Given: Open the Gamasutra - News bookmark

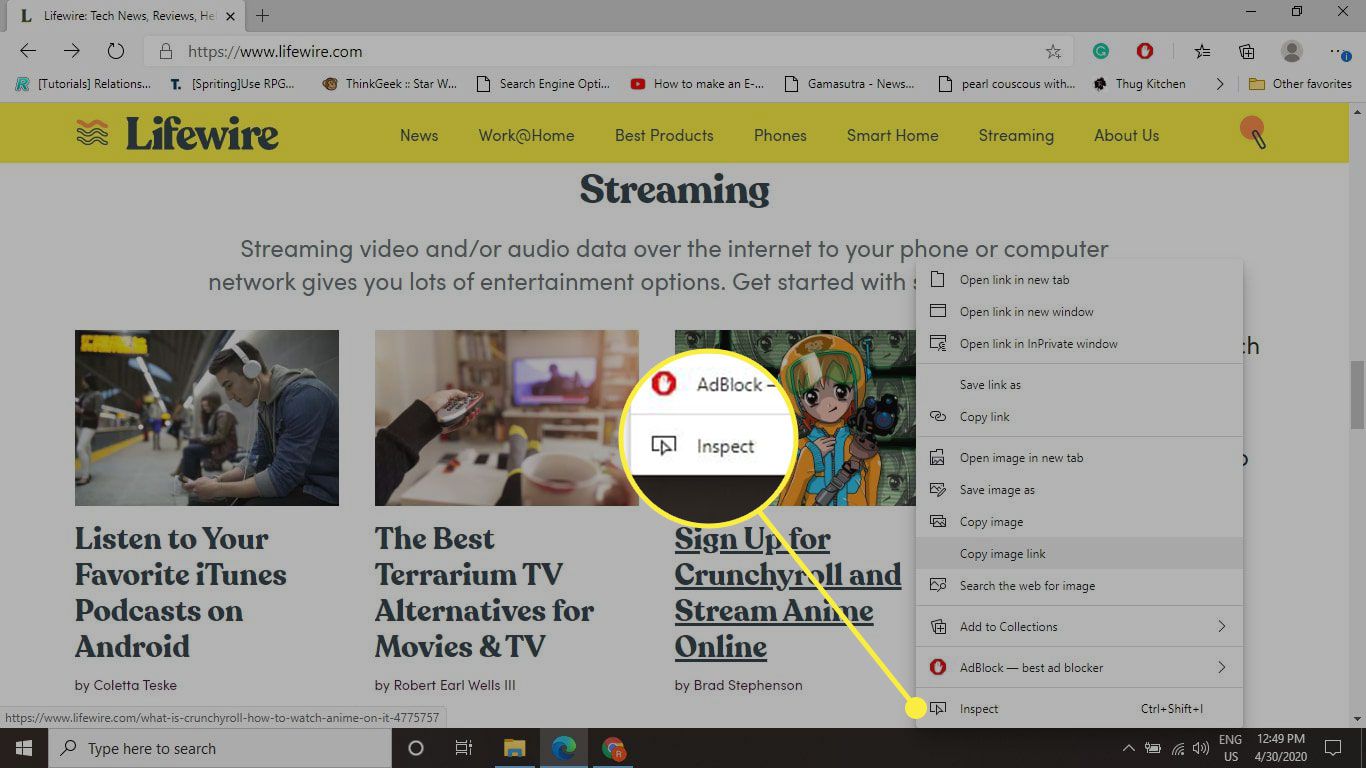Looking at the screenshot, I should click(850, 84).
